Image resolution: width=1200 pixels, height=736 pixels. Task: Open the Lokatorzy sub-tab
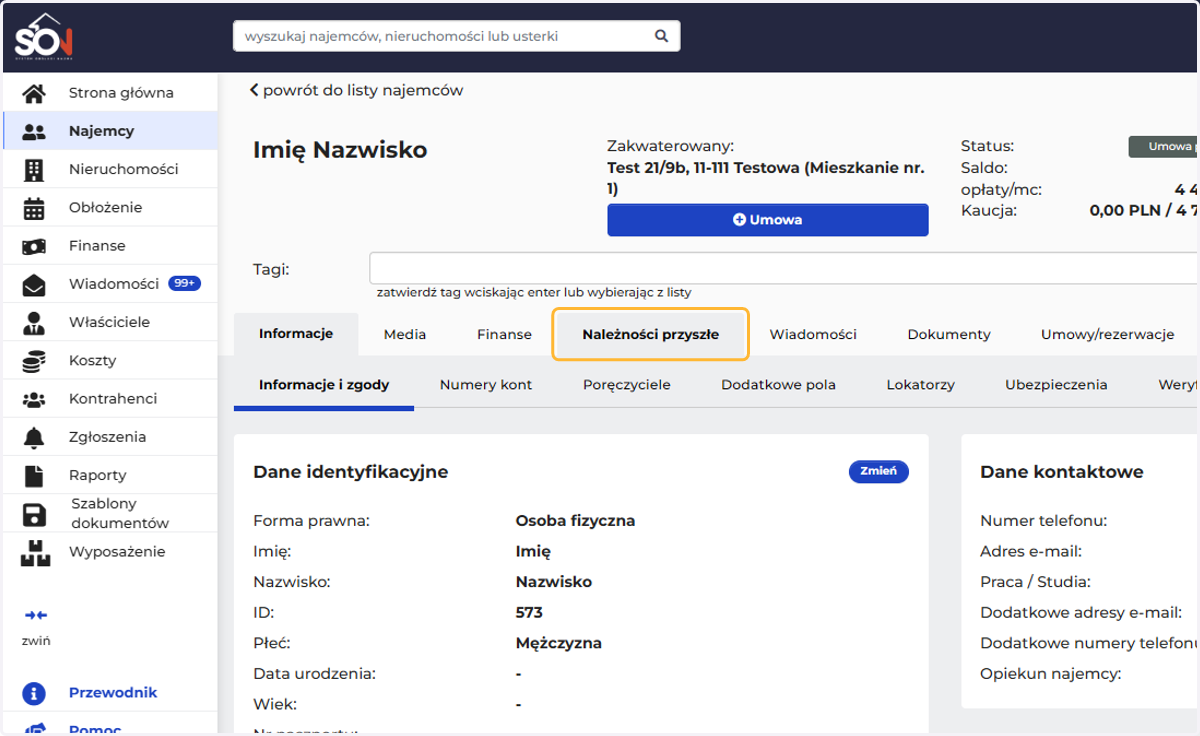[921, 384]
